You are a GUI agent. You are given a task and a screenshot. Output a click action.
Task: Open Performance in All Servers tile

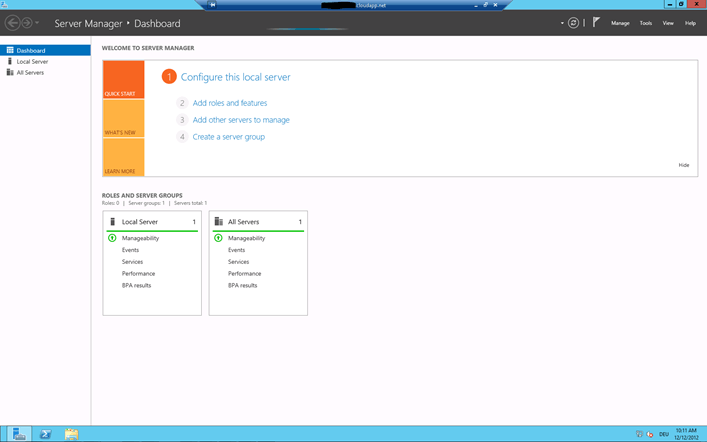point(244,273)
